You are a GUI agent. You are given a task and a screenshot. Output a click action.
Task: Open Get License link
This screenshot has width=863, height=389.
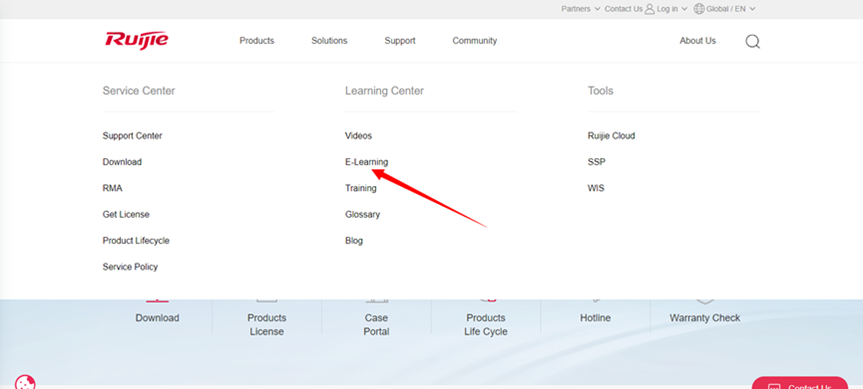pos(125,214)
